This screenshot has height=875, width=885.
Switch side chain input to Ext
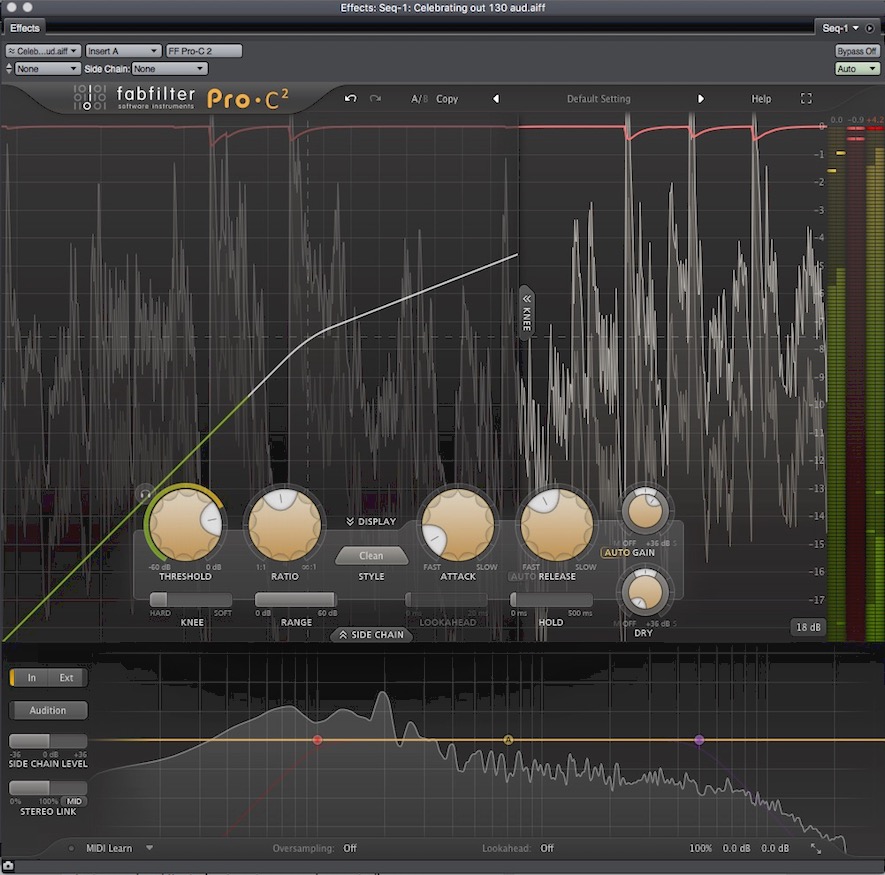click(66, 678)
